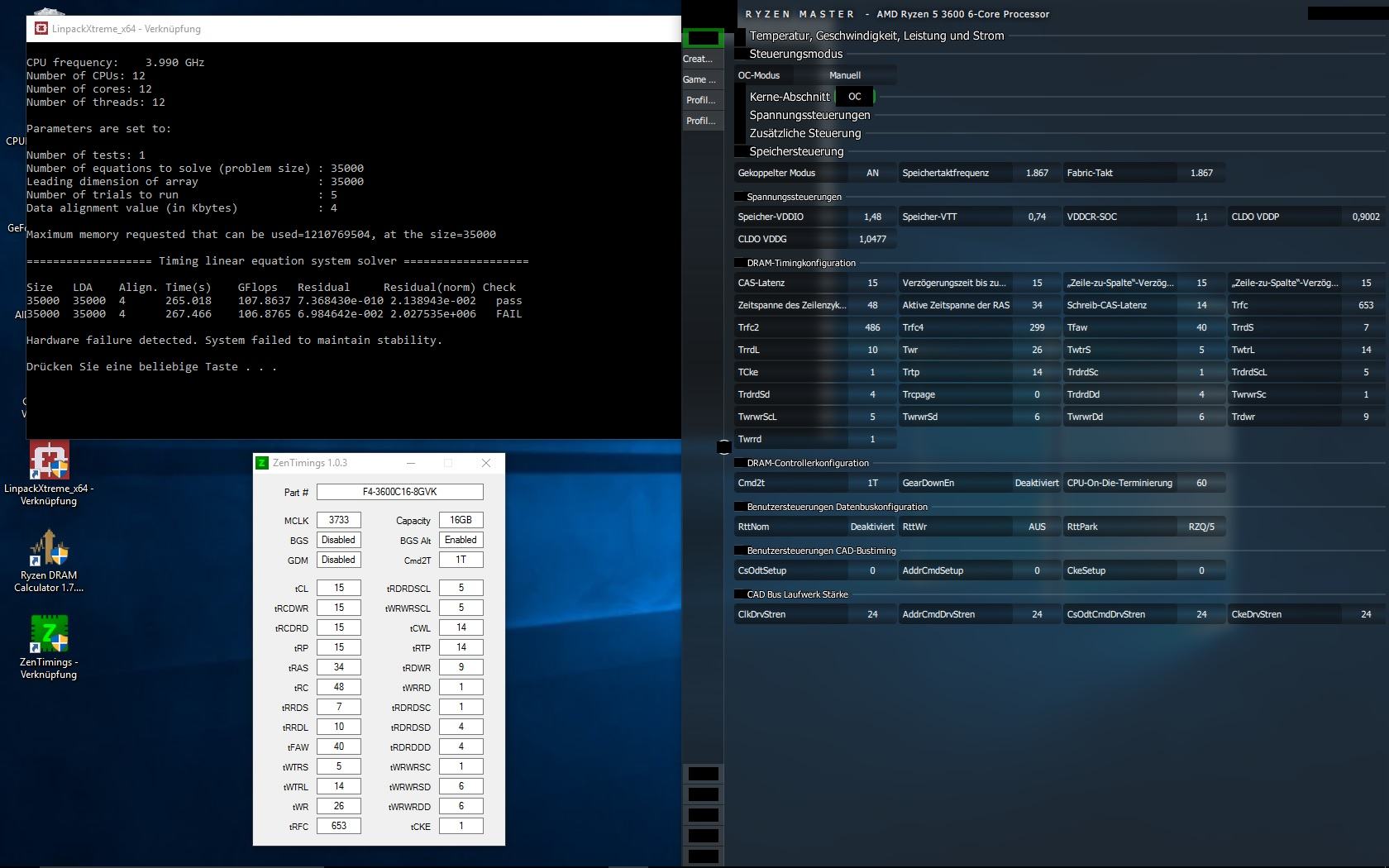
Task: Open RttWr AUS selector
Action: pyautogui.click(x=1037, y=527)
